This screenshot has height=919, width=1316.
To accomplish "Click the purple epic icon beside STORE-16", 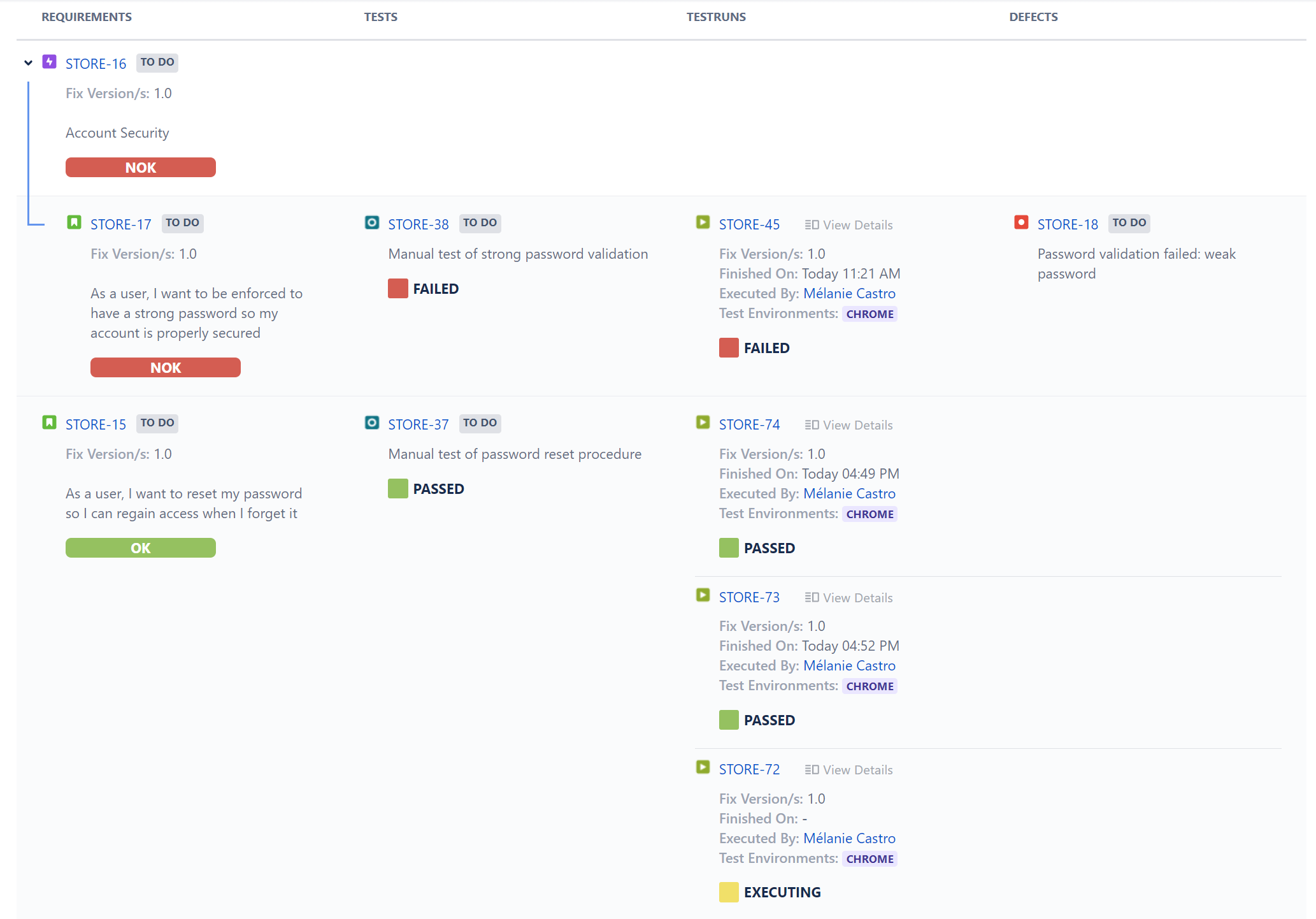I will click(50, 62).
